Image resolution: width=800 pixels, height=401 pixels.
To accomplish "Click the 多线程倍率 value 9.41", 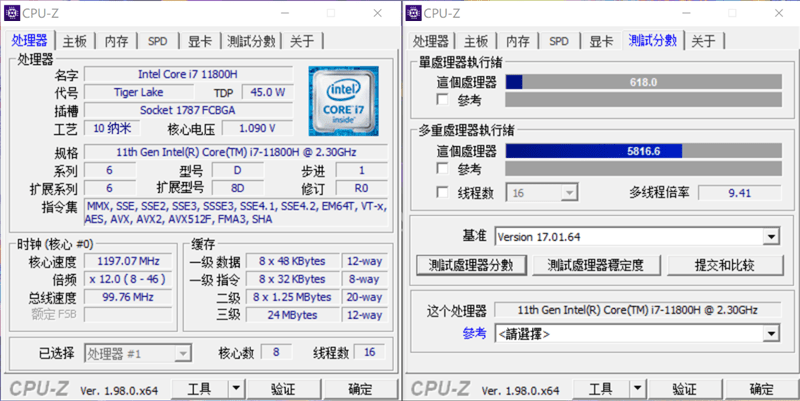I will 740,193.
